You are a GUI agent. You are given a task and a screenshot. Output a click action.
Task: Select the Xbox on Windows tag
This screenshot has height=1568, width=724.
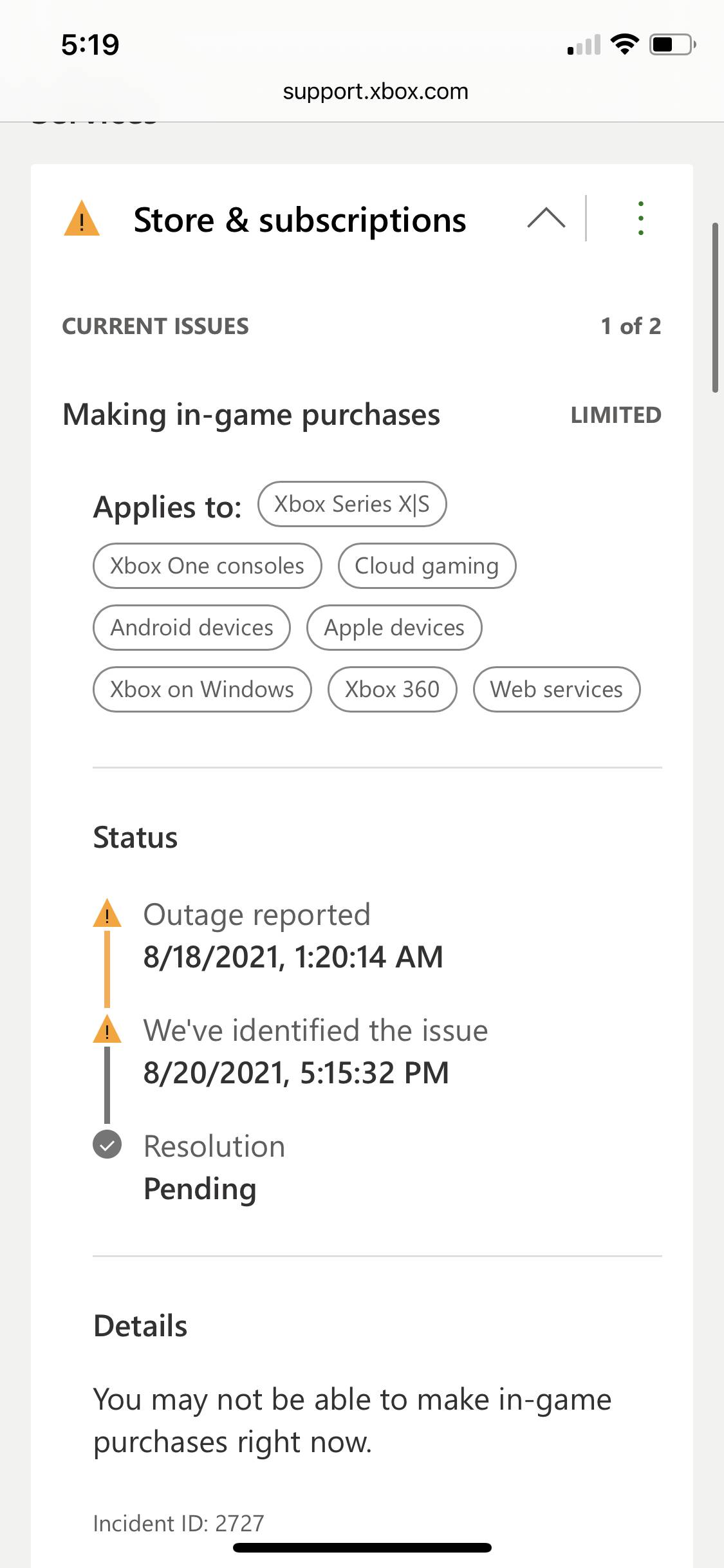pos(202,689)
